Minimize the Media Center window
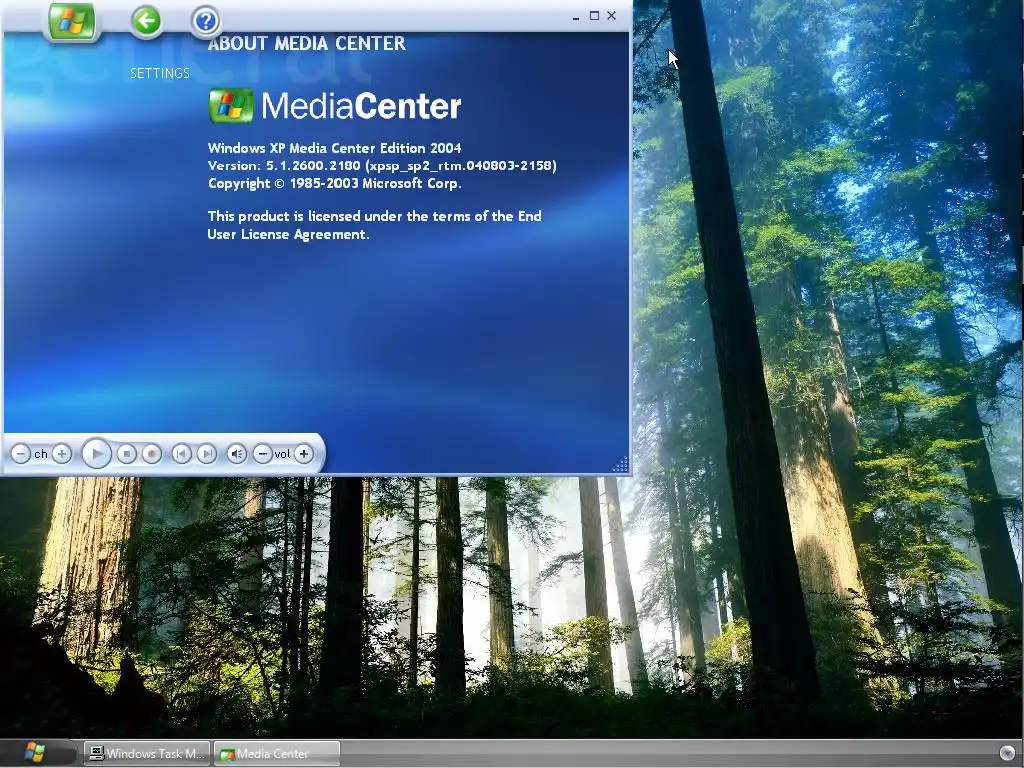The width and height of the screenshot is (1024, 768). (576, 16)
